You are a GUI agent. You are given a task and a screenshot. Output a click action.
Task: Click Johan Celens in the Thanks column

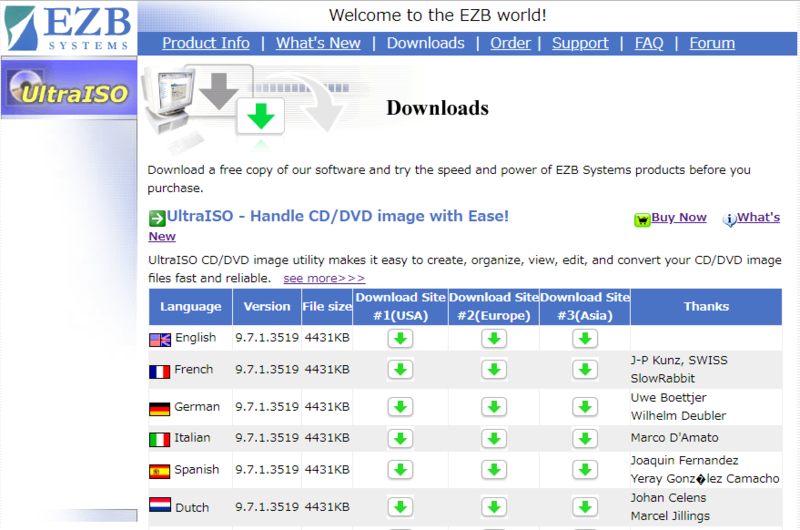(668, 497)
